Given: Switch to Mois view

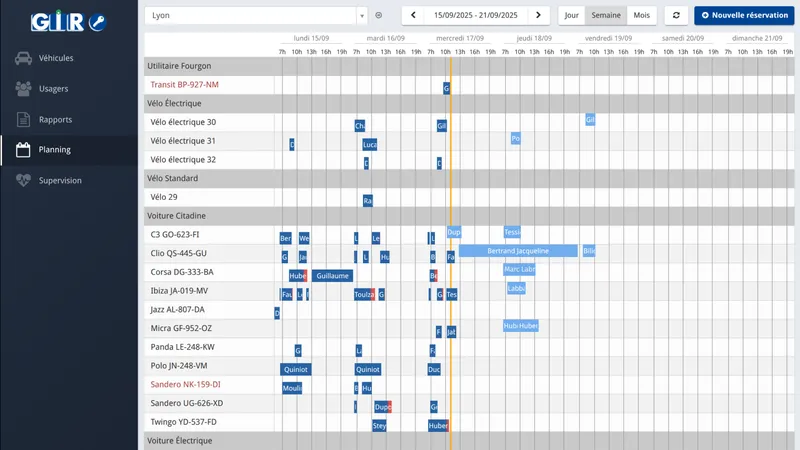Looking at the screenshot, I should 641,16.
